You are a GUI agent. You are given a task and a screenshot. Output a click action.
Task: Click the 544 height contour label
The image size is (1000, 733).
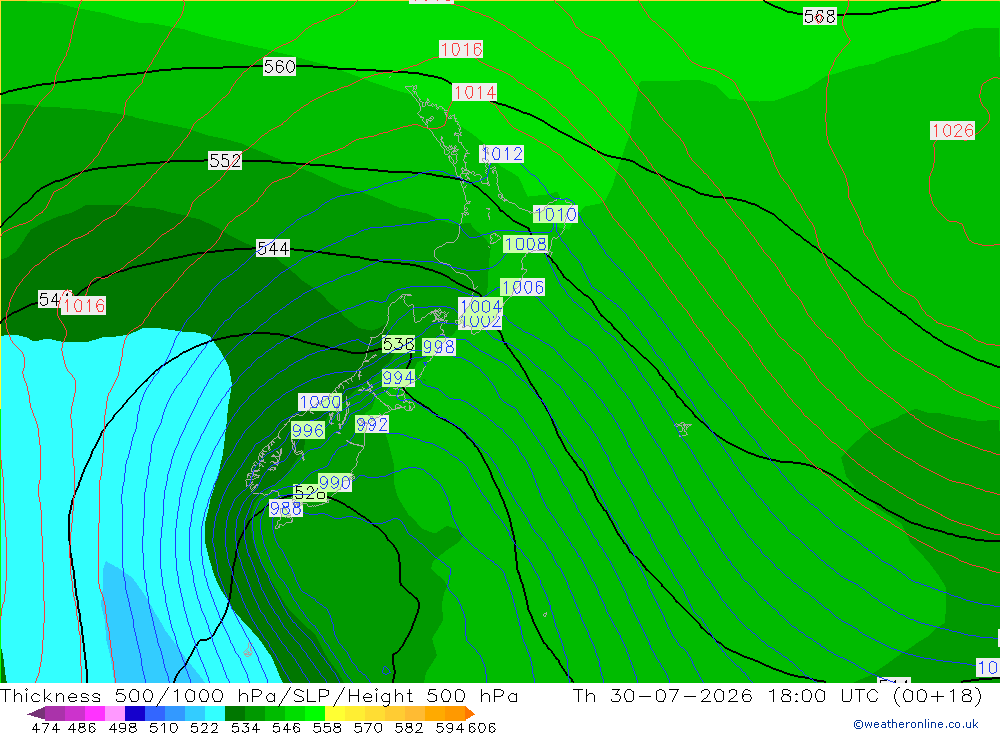(x=273, y=248)
